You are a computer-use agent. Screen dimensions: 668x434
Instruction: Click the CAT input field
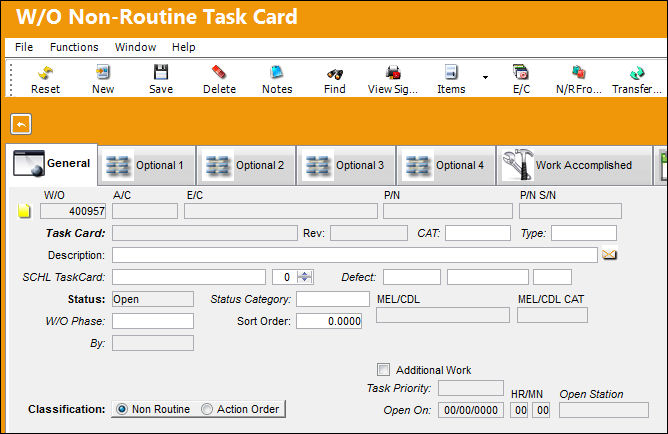click(478, 233)
